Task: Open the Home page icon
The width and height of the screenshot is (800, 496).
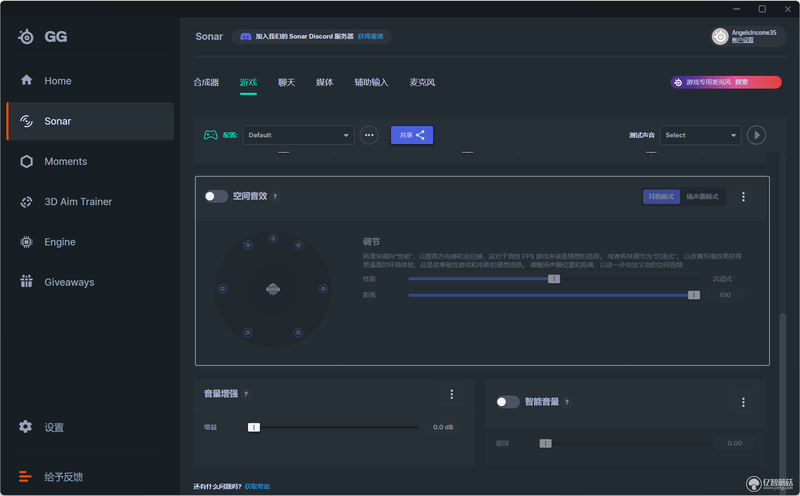Action: pos(27,80)
